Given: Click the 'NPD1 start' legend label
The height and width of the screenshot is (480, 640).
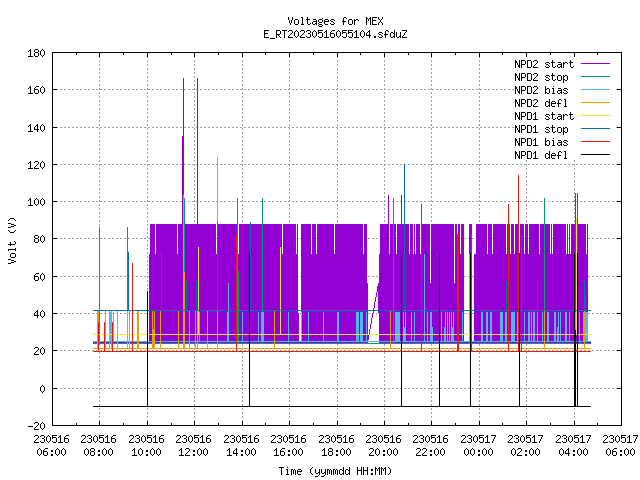Looking at the screenshot, I should [544, 116].
